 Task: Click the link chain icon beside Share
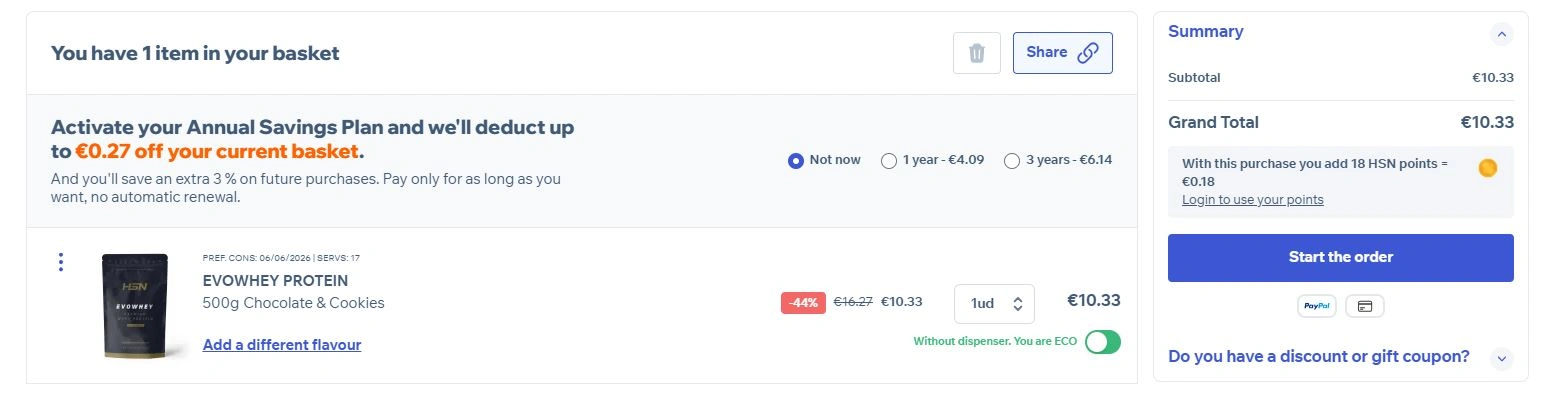click(x=1088, y=53)
